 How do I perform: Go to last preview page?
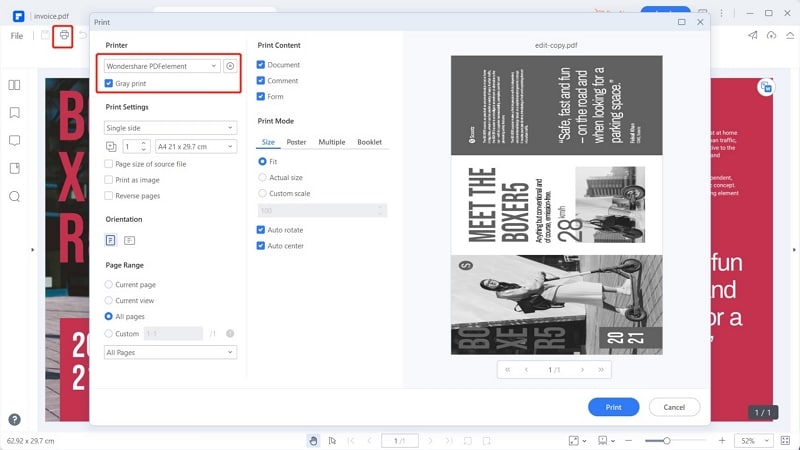(601, 369)
